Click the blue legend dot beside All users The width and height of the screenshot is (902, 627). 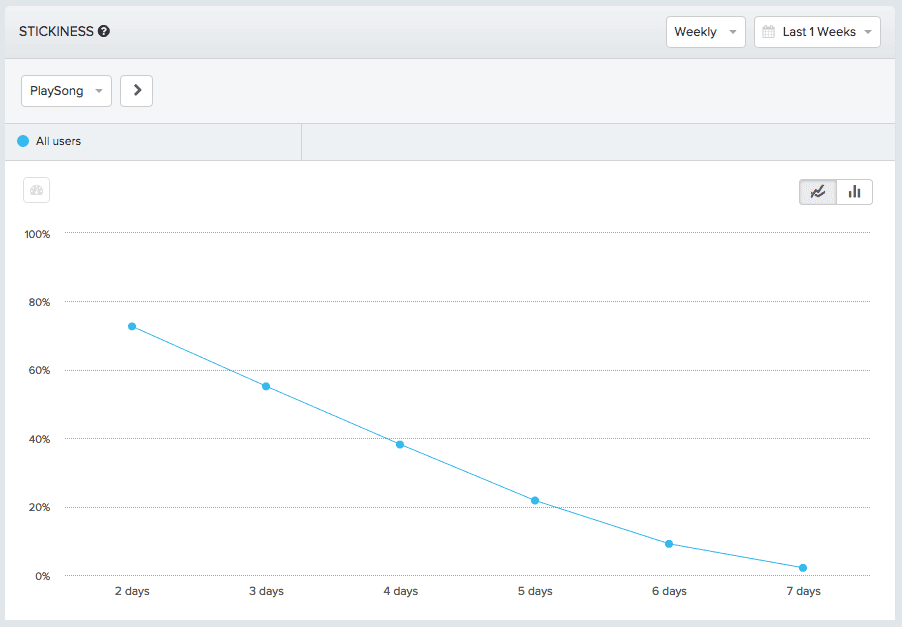tap(20, 141)
